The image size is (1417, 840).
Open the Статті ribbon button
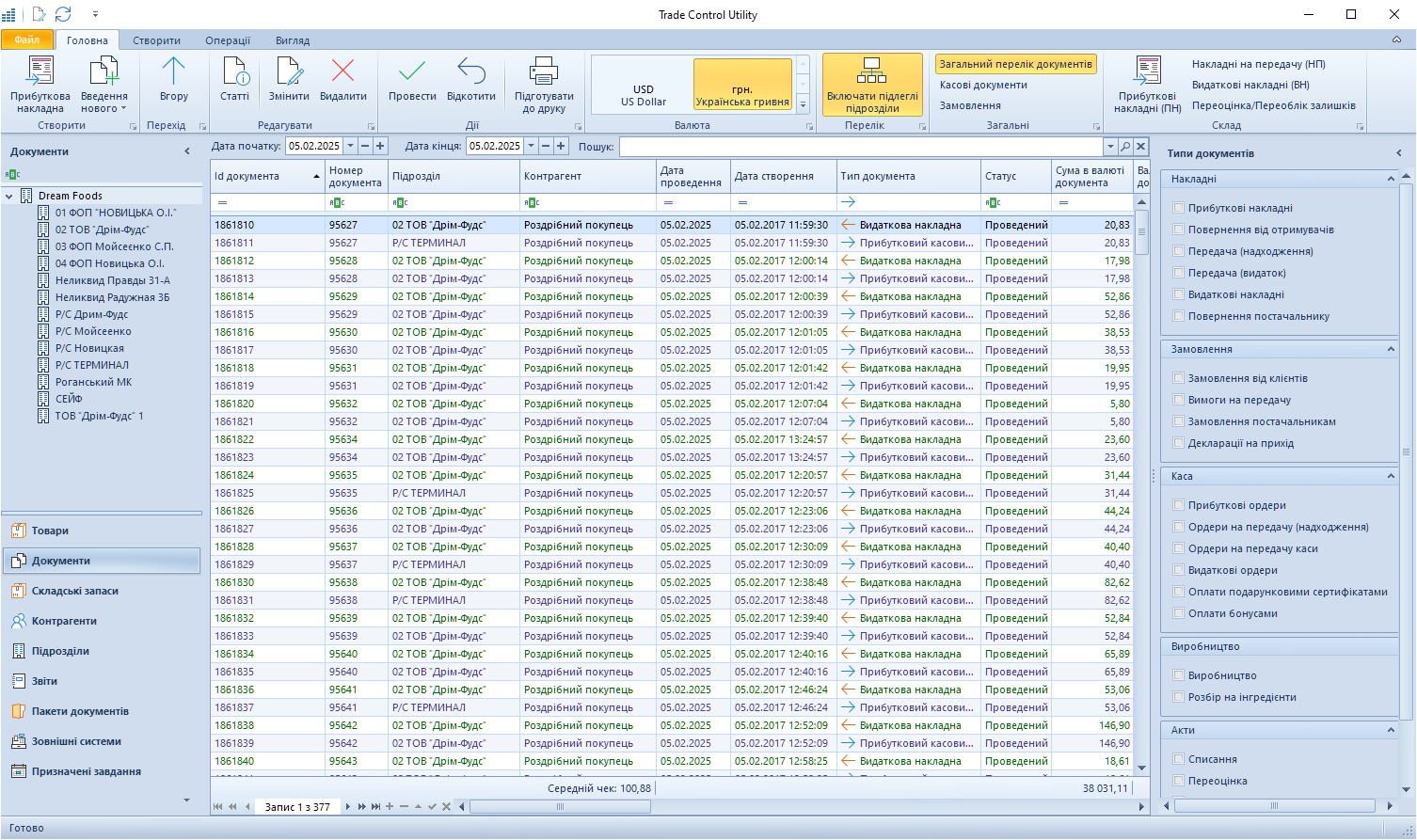pos(234,79)
